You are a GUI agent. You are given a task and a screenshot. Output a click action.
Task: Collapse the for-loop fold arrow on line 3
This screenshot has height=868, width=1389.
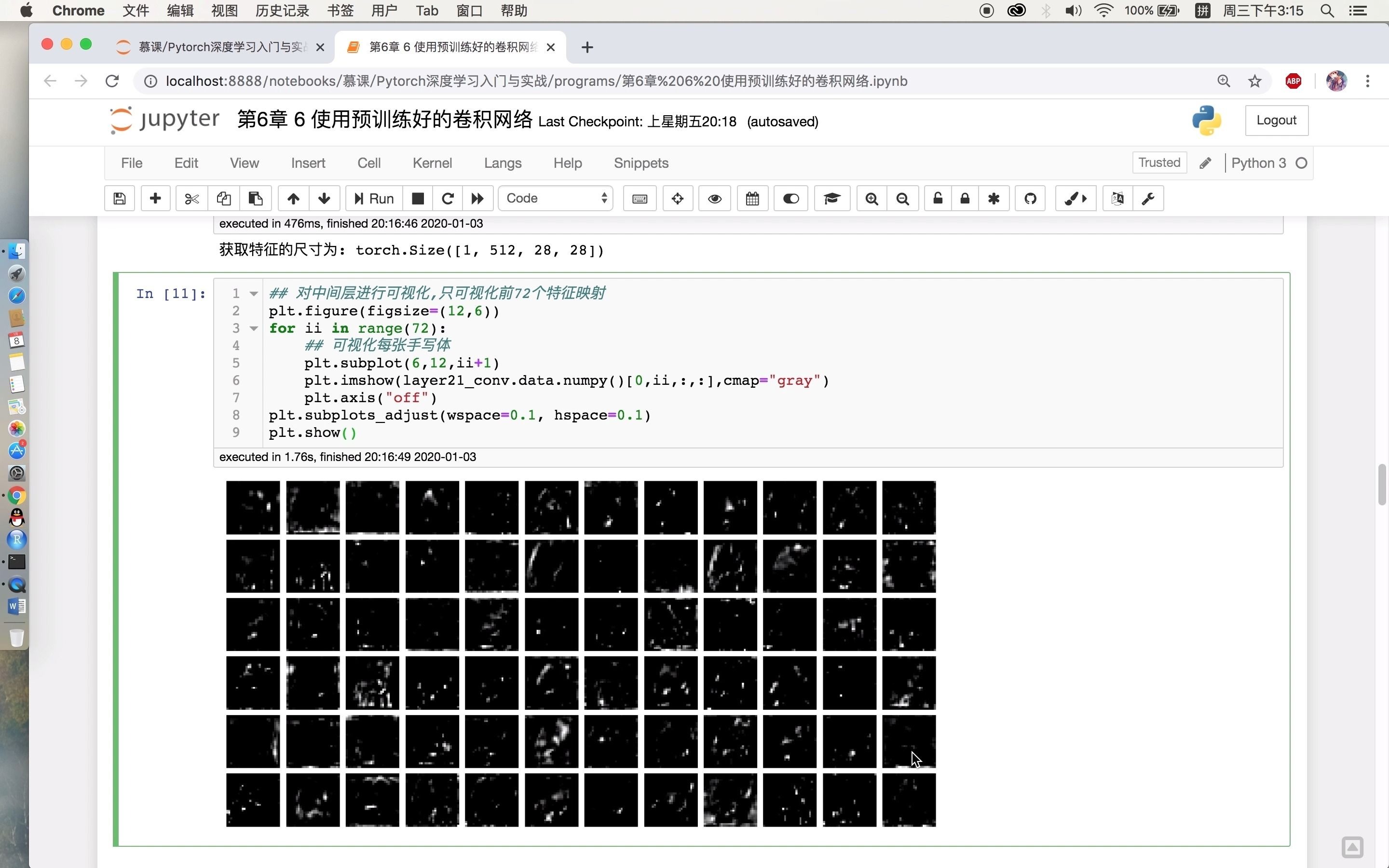tap(253, 329)
